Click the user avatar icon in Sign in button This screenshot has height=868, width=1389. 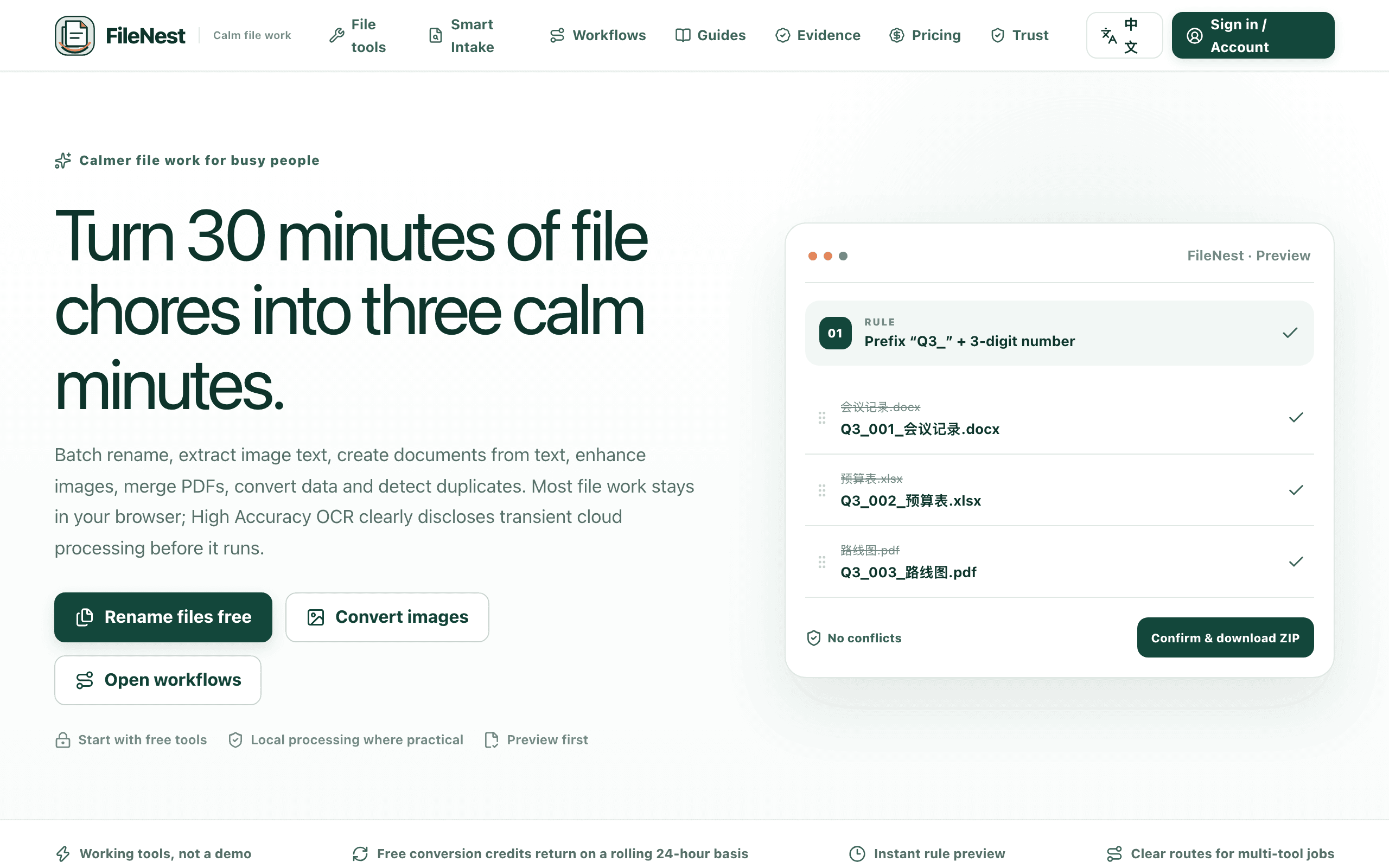(x=1194, y=36)
